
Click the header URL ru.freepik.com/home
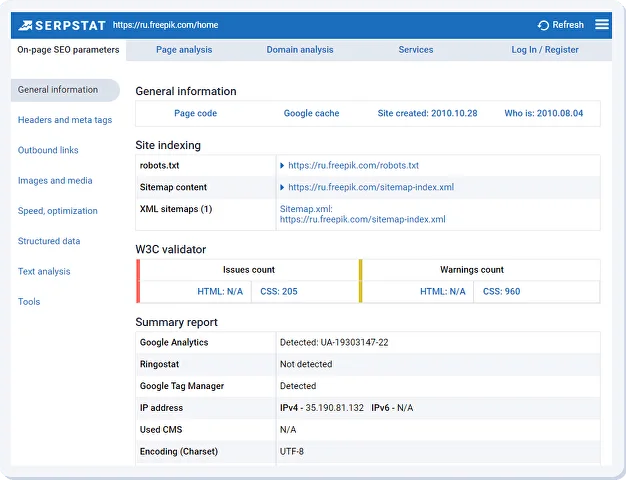click(x=165, y=25)
